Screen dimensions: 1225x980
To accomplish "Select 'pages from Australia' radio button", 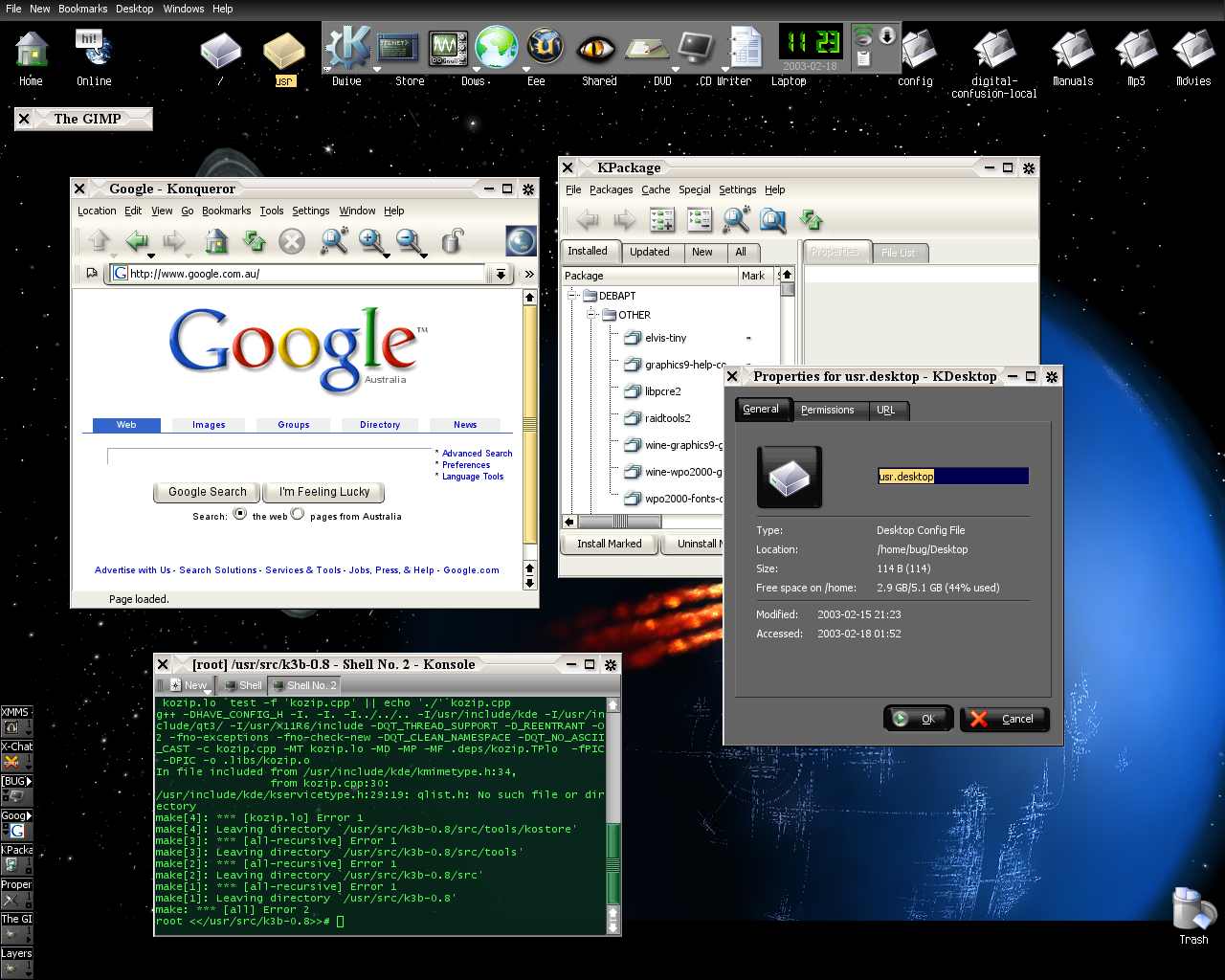I will 298,514.
